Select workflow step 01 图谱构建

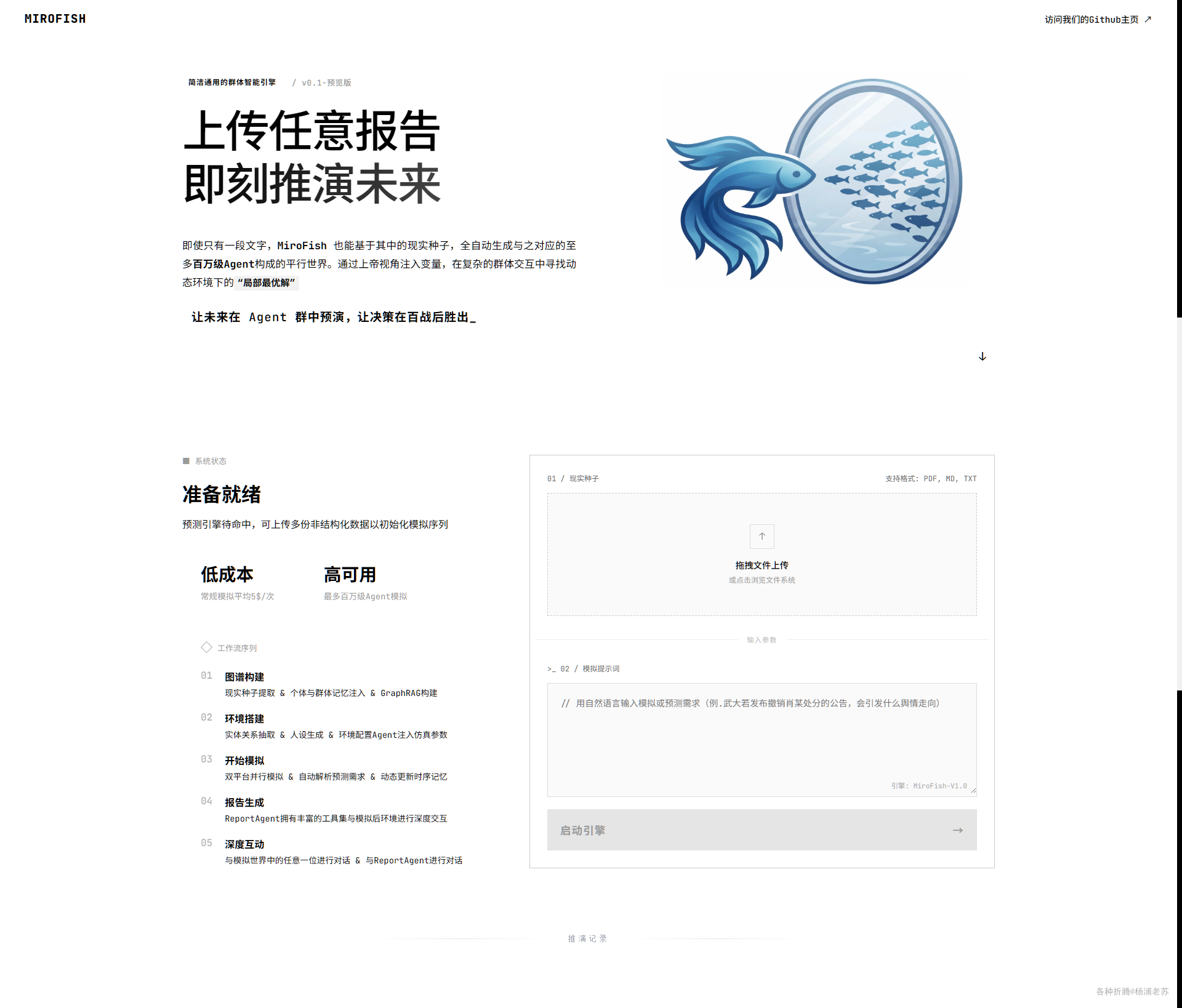click(x=244, y=677)
